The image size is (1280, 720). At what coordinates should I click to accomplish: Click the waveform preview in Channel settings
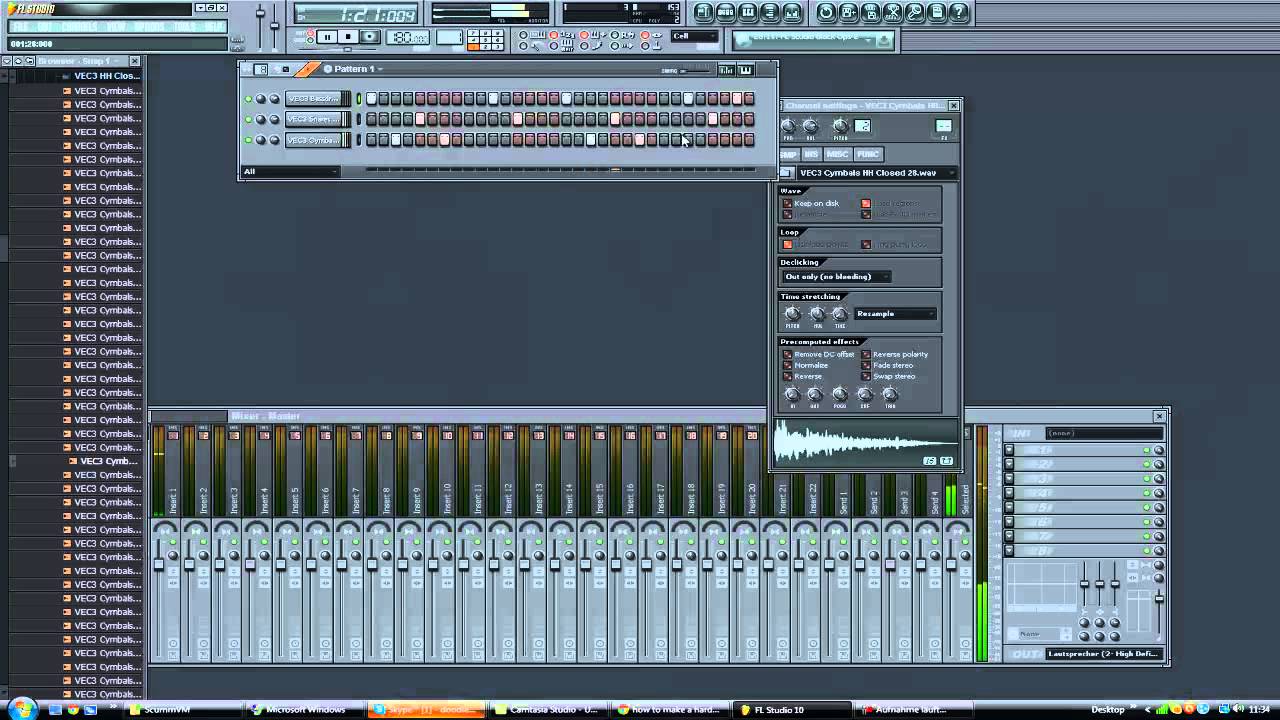[x=866, y=444]
